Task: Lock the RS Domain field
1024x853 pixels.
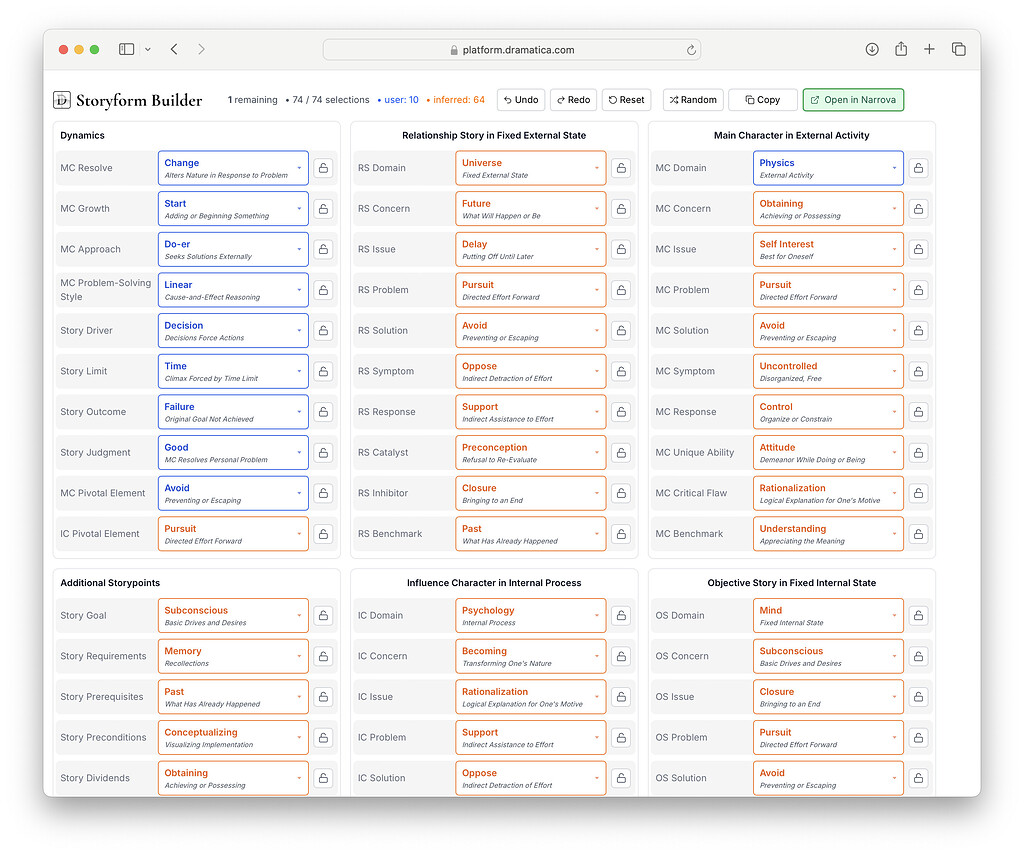Action: coord(621,168)
